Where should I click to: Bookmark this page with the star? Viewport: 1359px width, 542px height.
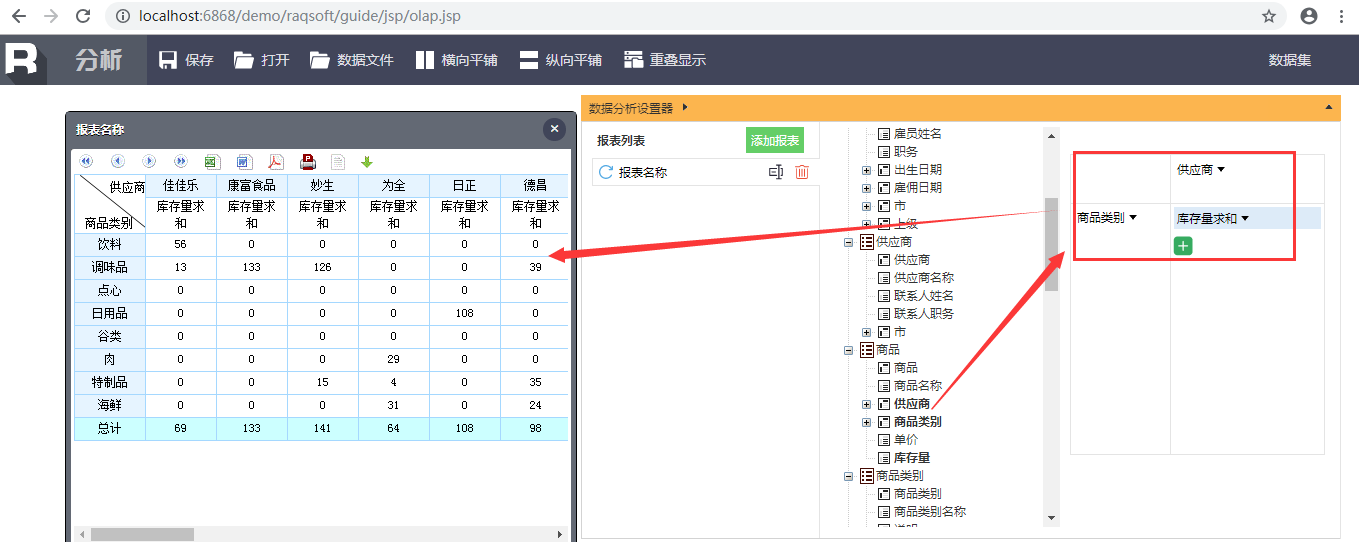click(1268, 16)
